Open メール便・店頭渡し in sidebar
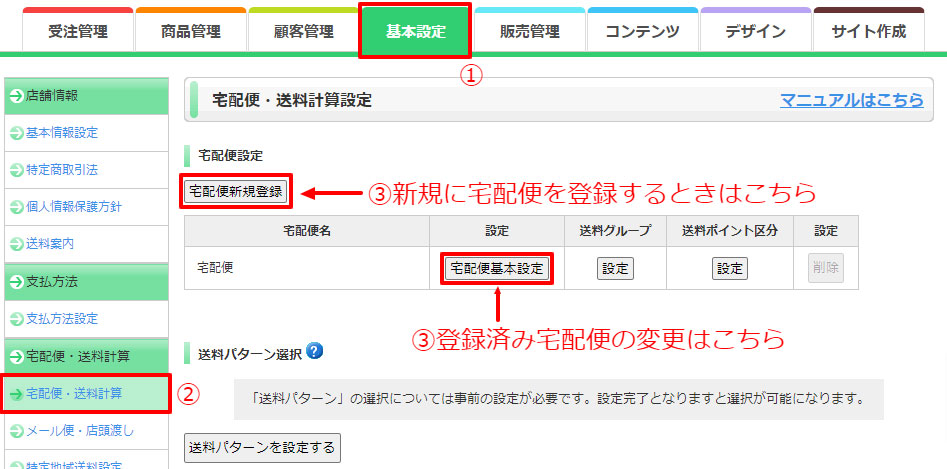The image size is (947, 469). (x=80, y=430)
